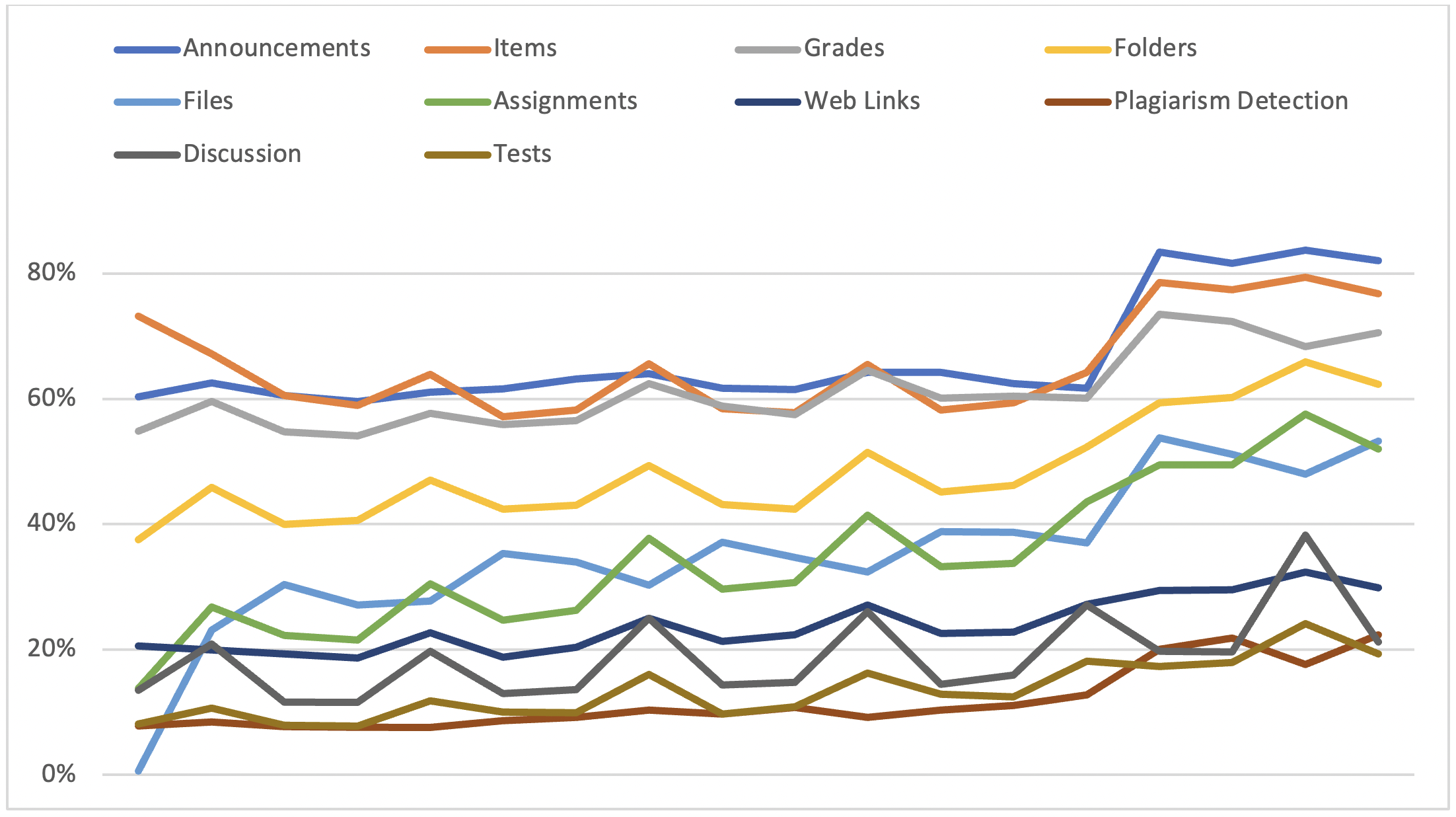Select the 20% axis label
The height and width of the screenshot is (817, 1456).
[52, 648]
